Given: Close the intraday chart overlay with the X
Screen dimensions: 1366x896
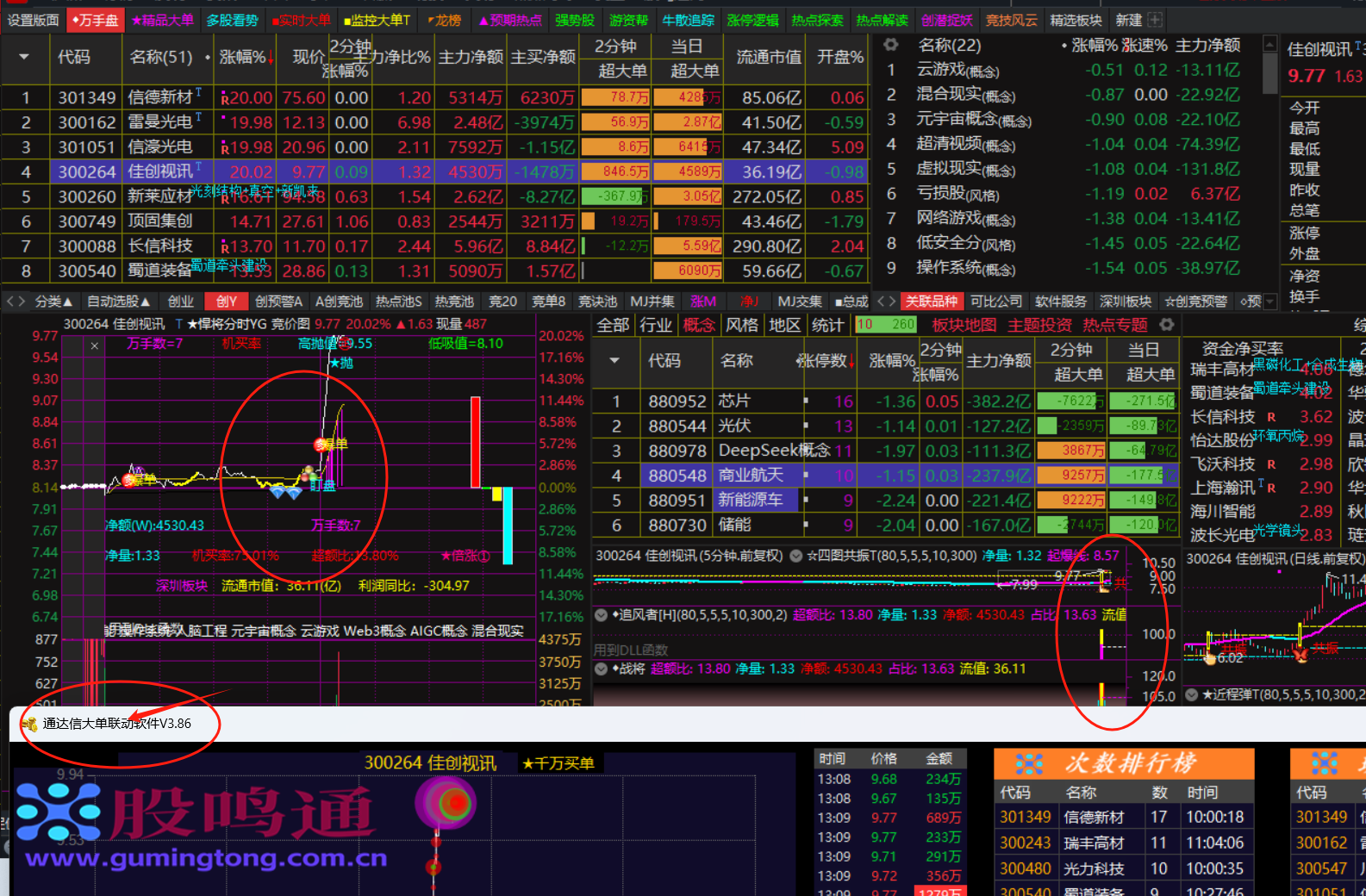Looking at the screenshot, I should (94, 345).
